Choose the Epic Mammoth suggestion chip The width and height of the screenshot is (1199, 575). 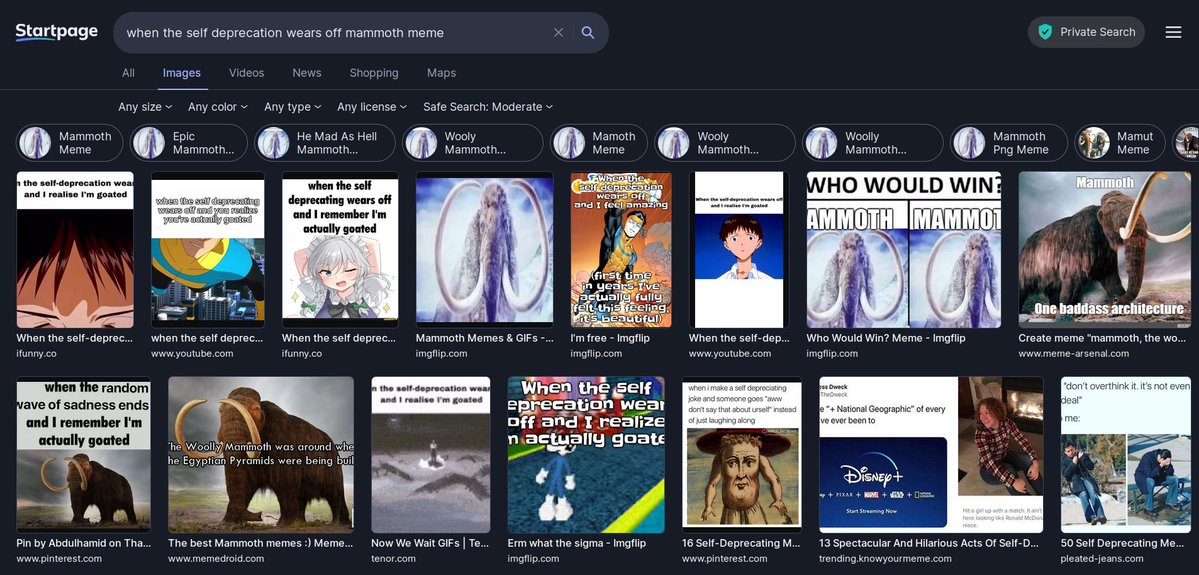tap(189, 143)
